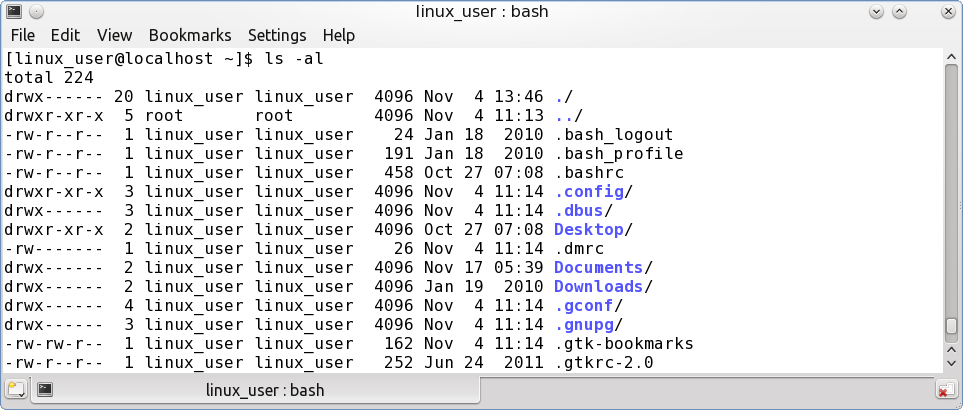
Task: Click the terminal icon on the bash tab
Action: tap(45, 389)
